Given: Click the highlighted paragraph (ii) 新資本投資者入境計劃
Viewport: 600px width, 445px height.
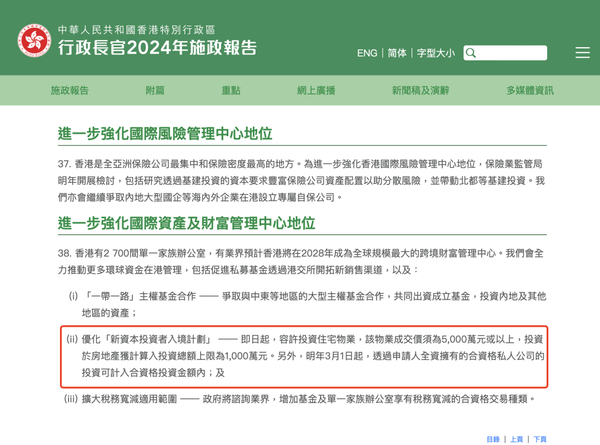Looking at the screenshot, I should click(x=304, y=356).
